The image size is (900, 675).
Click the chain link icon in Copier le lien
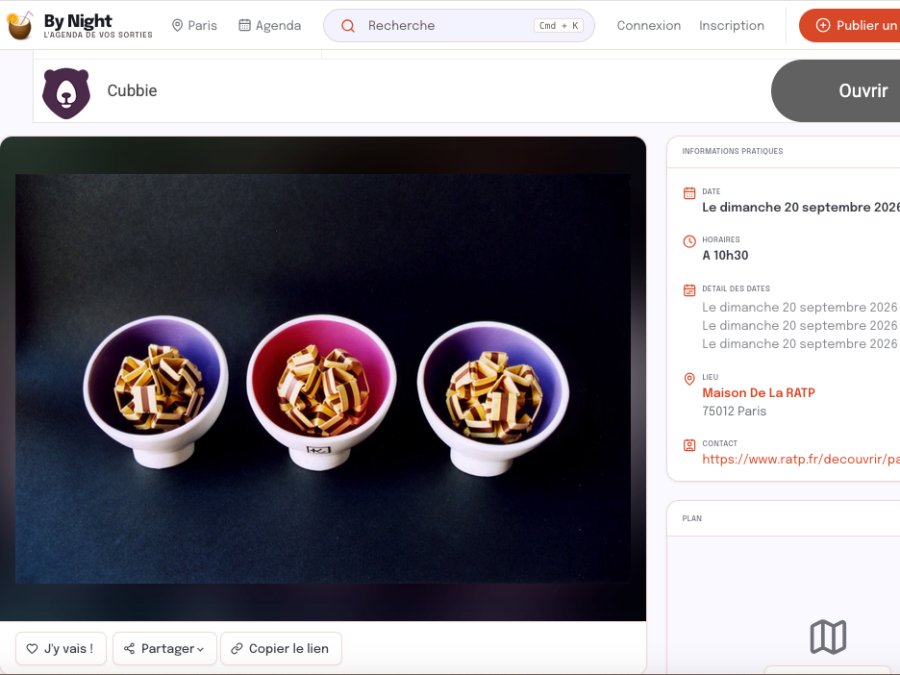coord(236,649)
